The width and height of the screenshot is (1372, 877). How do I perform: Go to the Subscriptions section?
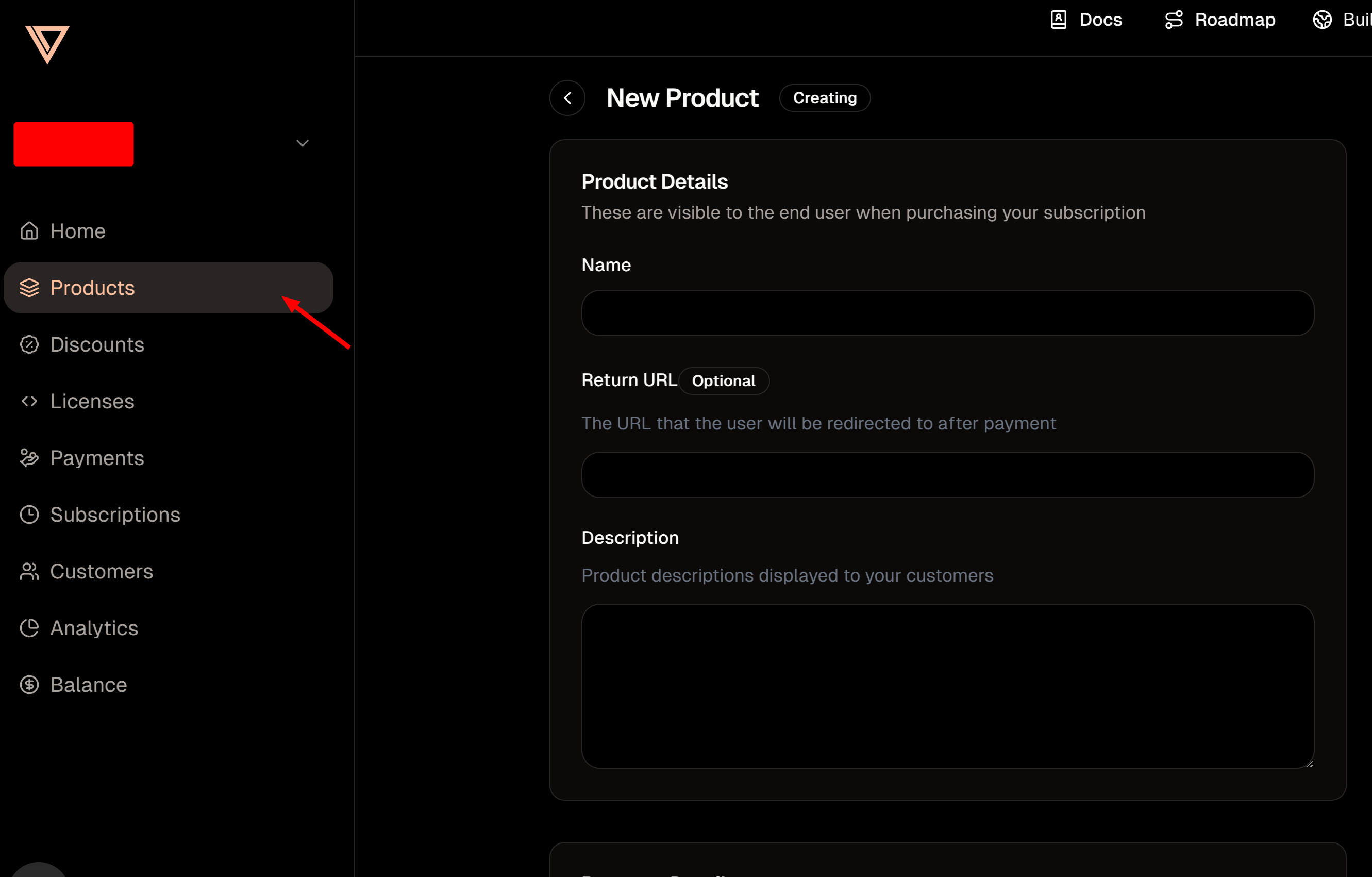(115, 515)
